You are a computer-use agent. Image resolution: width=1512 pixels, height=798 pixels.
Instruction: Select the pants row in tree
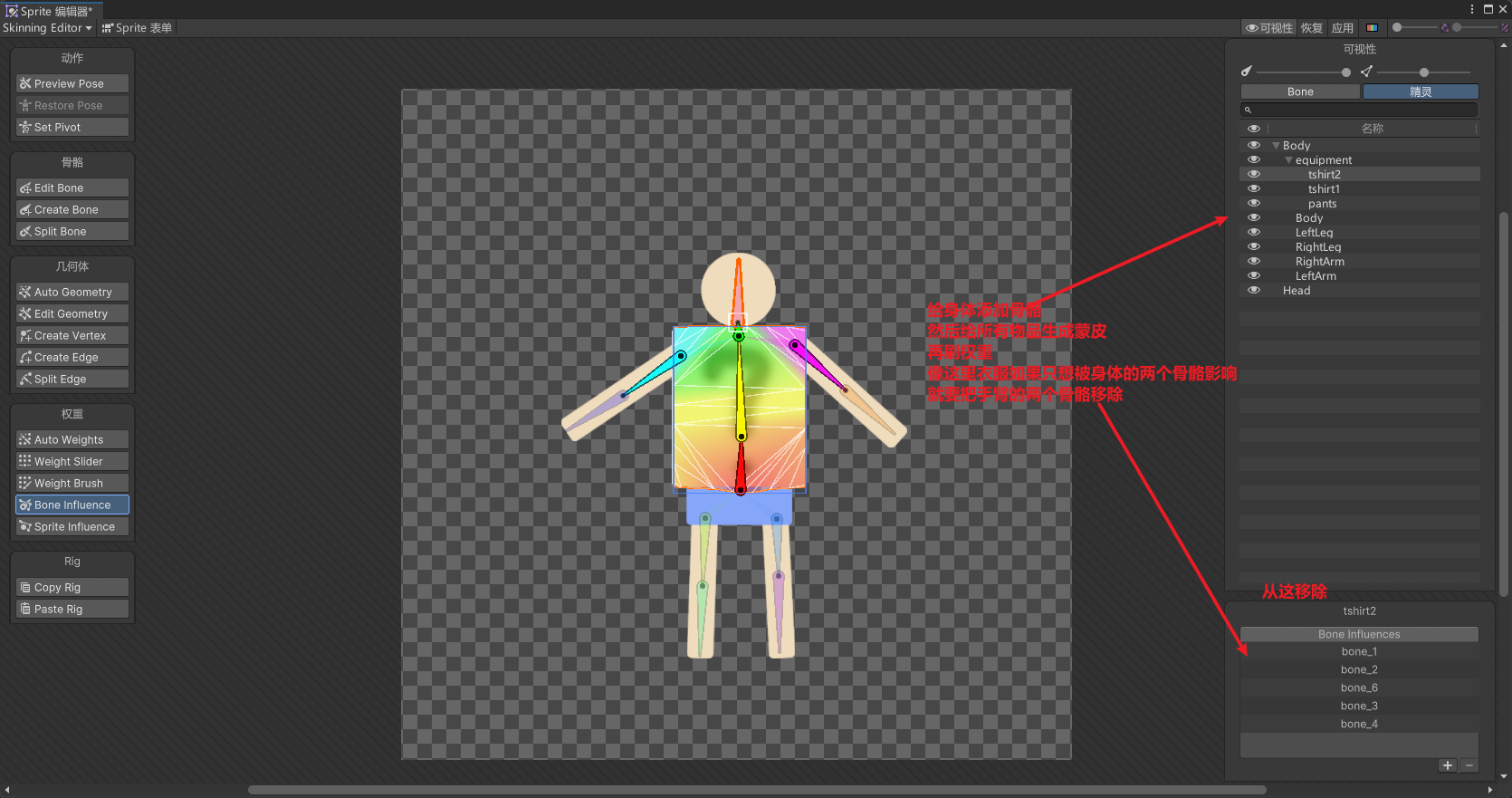coord(1360,203)
